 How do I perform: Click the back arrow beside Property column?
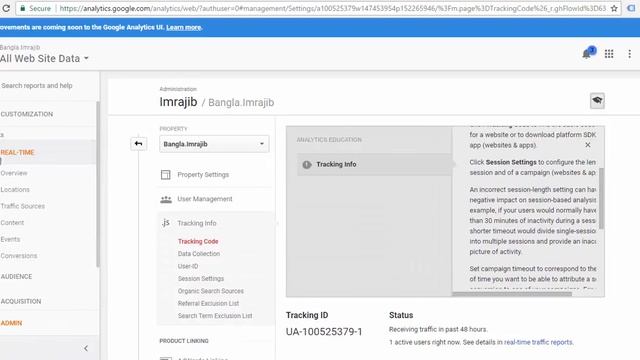pyautogui.click(x=138, y=144)
